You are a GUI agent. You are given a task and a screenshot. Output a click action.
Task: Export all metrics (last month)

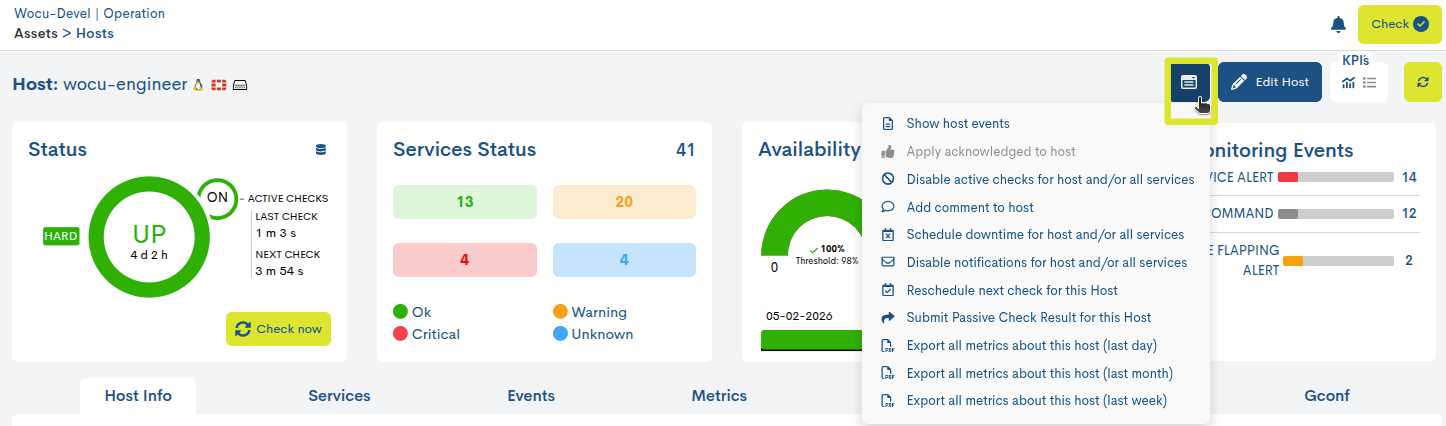pos(1039,373)
